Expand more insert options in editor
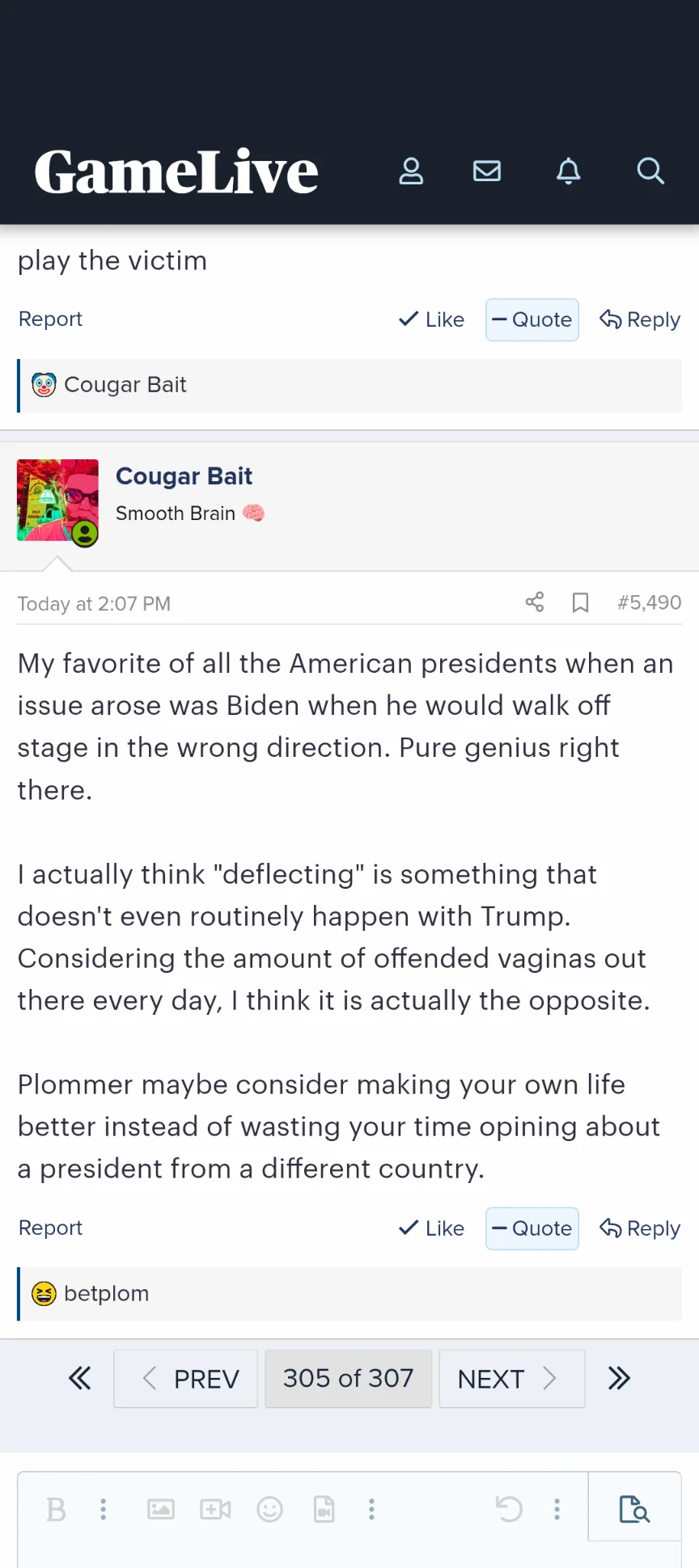 tap(371, 1509)
